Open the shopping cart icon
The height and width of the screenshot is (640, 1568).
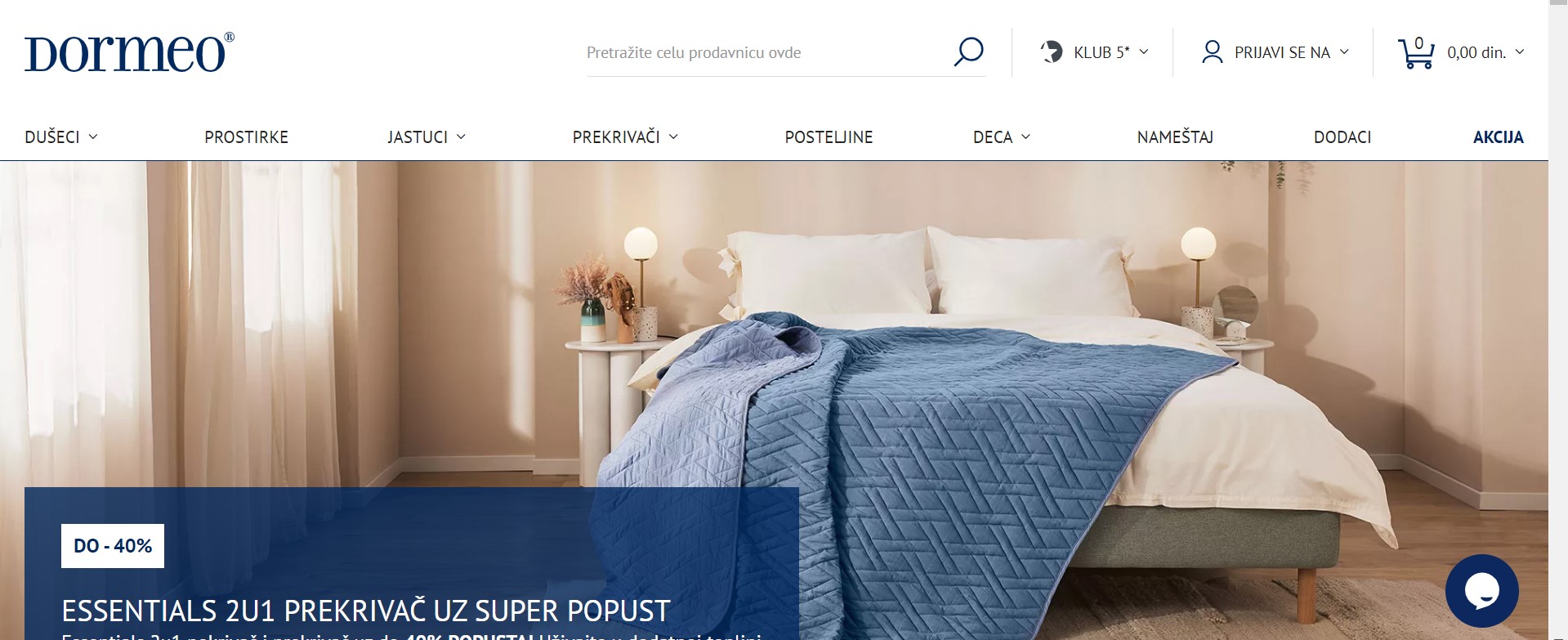tap(1416, 52)
